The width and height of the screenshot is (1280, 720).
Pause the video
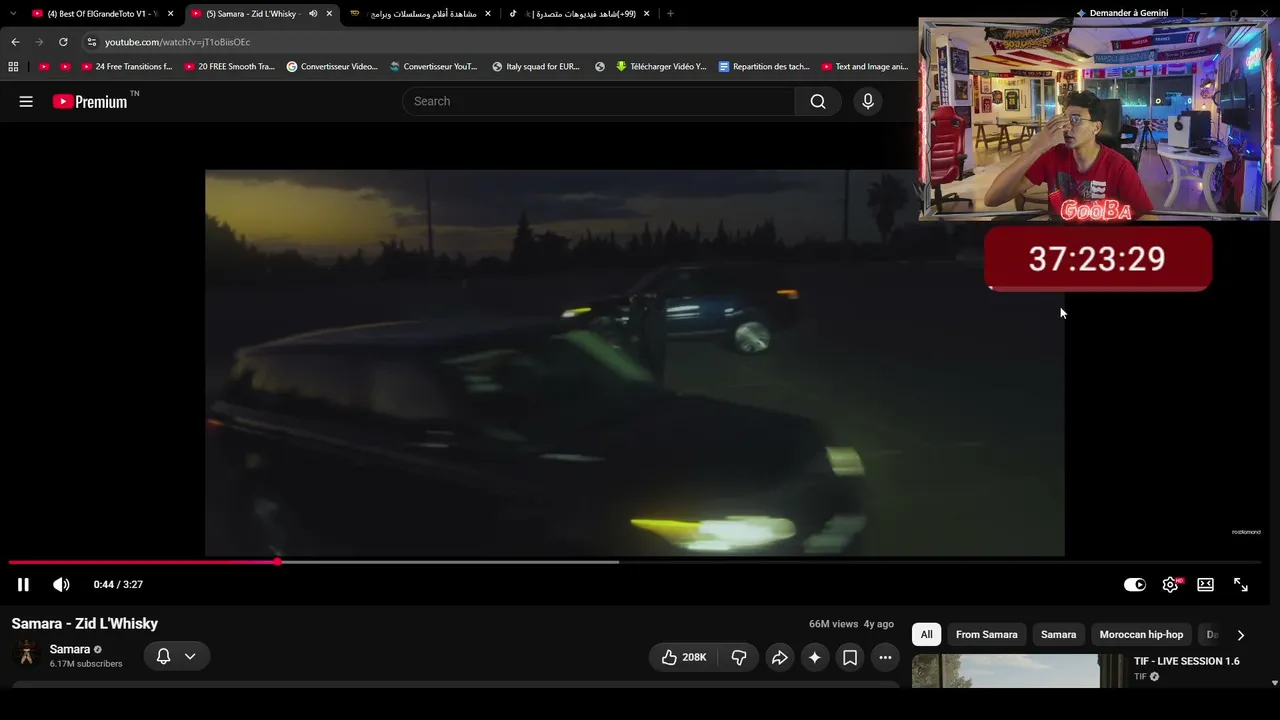pos(23,585)
